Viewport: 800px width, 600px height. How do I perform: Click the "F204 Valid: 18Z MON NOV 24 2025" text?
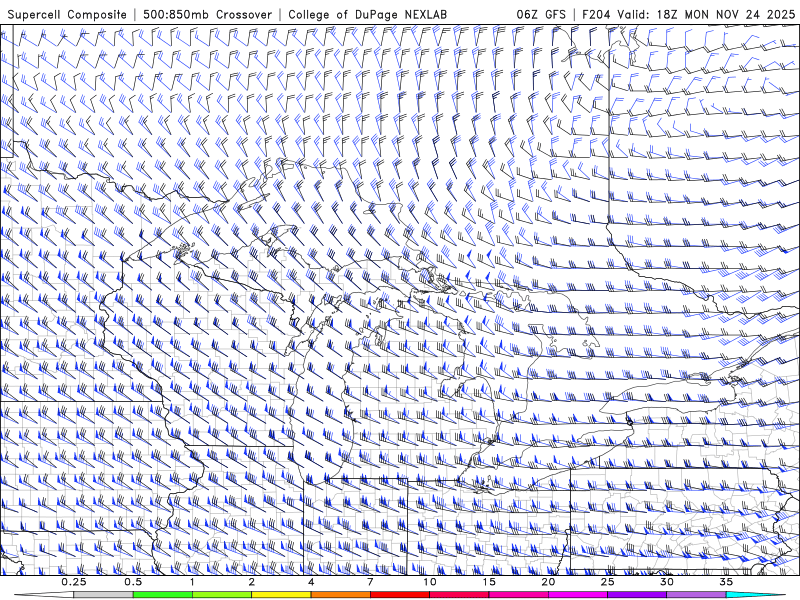(x=688, y=14)
